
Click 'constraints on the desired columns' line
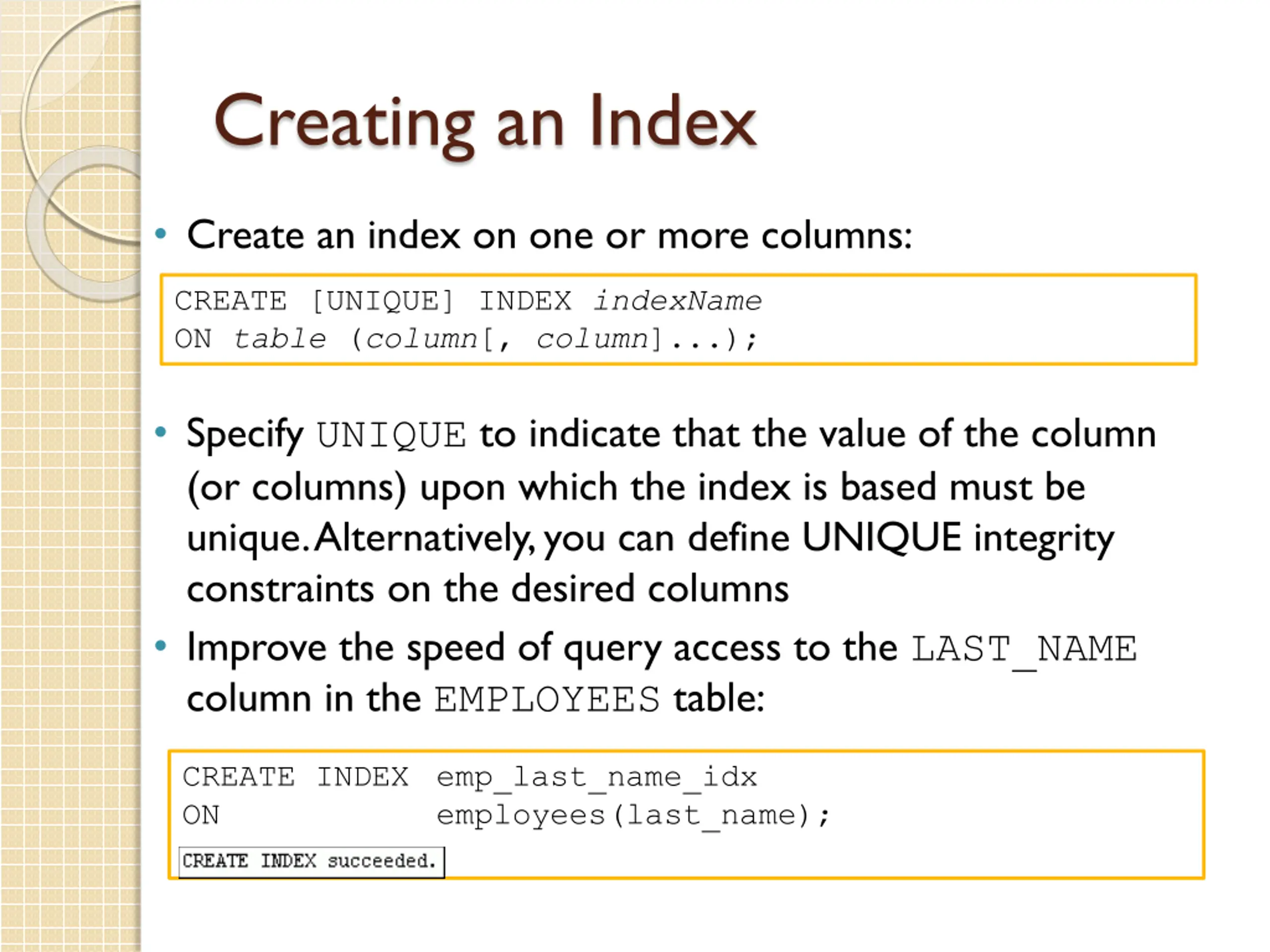pyautogui.click(x=488, y=590)
